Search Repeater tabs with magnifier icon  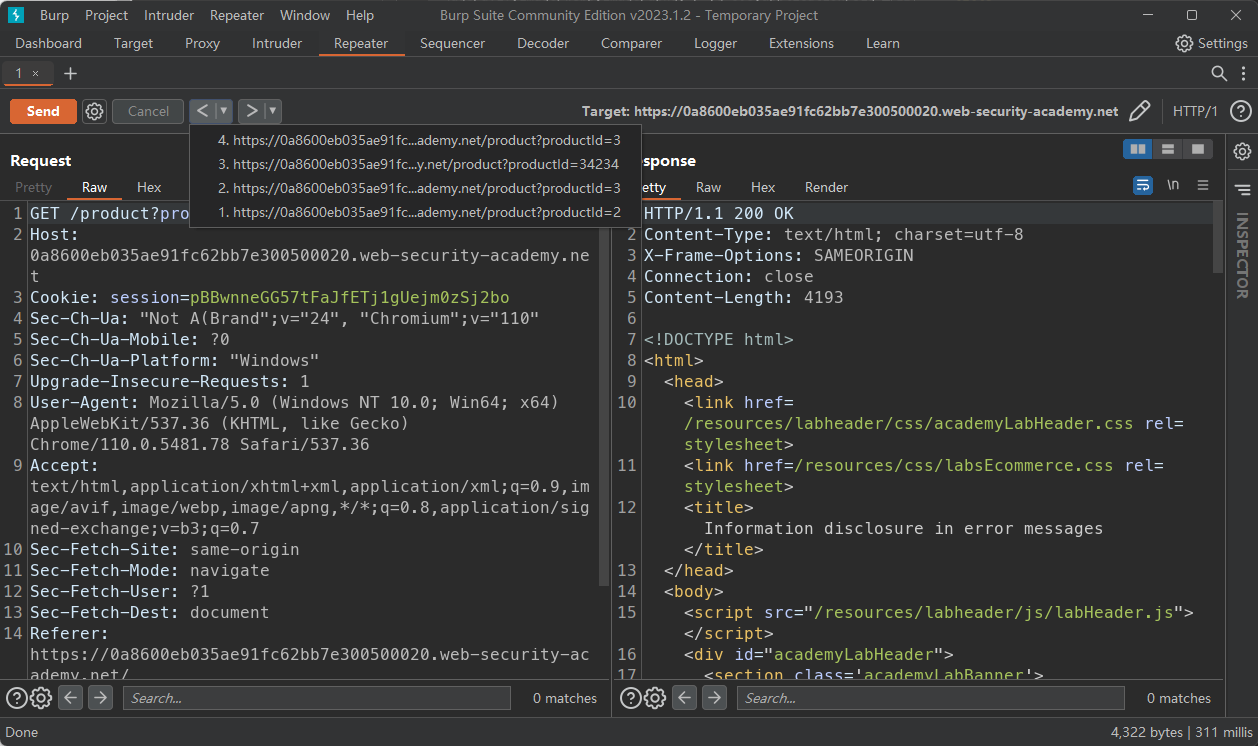(x=1219, y=73)
